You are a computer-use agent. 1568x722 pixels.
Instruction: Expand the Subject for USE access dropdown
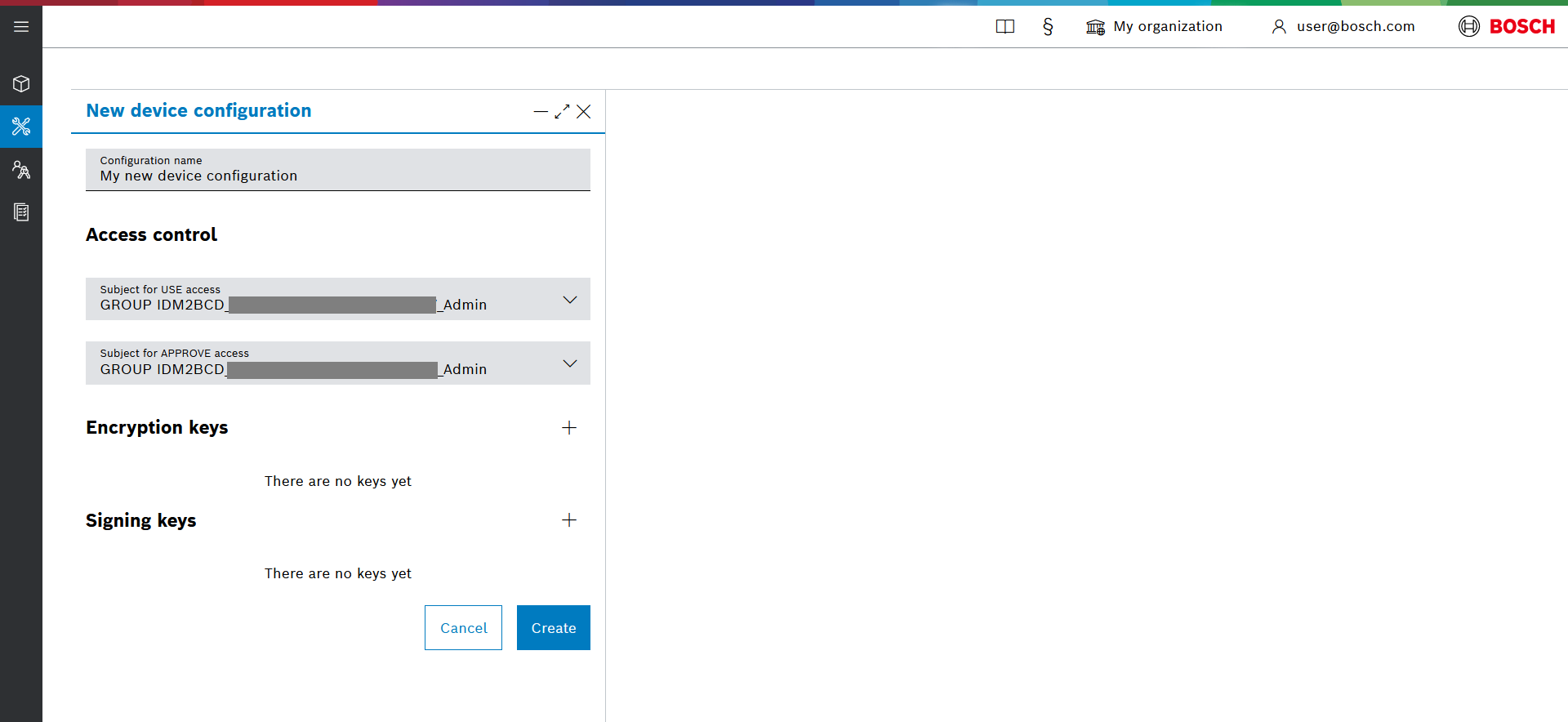tap(569, 300)
